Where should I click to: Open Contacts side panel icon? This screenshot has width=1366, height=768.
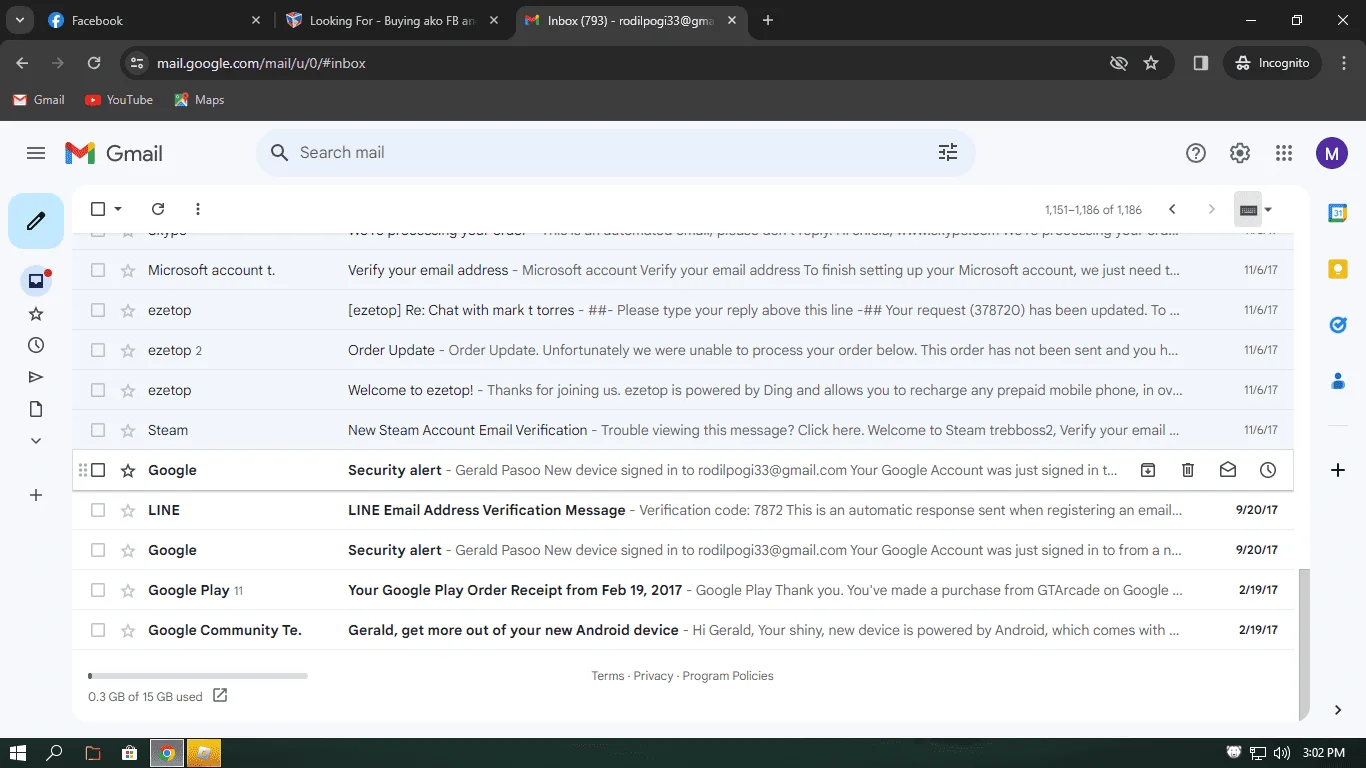pos(1338,381)
